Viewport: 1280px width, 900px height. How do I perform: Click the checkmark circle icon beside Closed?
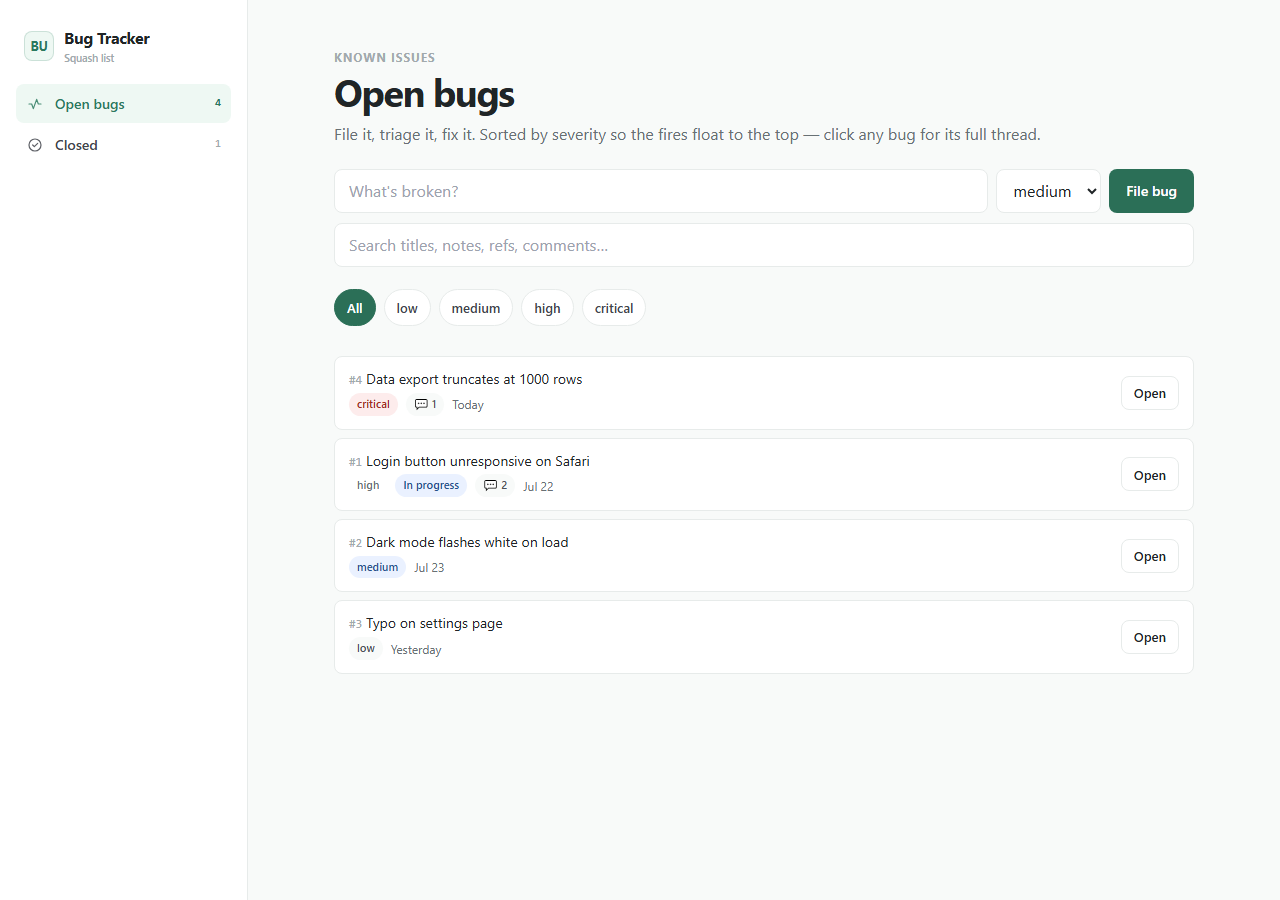(x=35, y=145)
